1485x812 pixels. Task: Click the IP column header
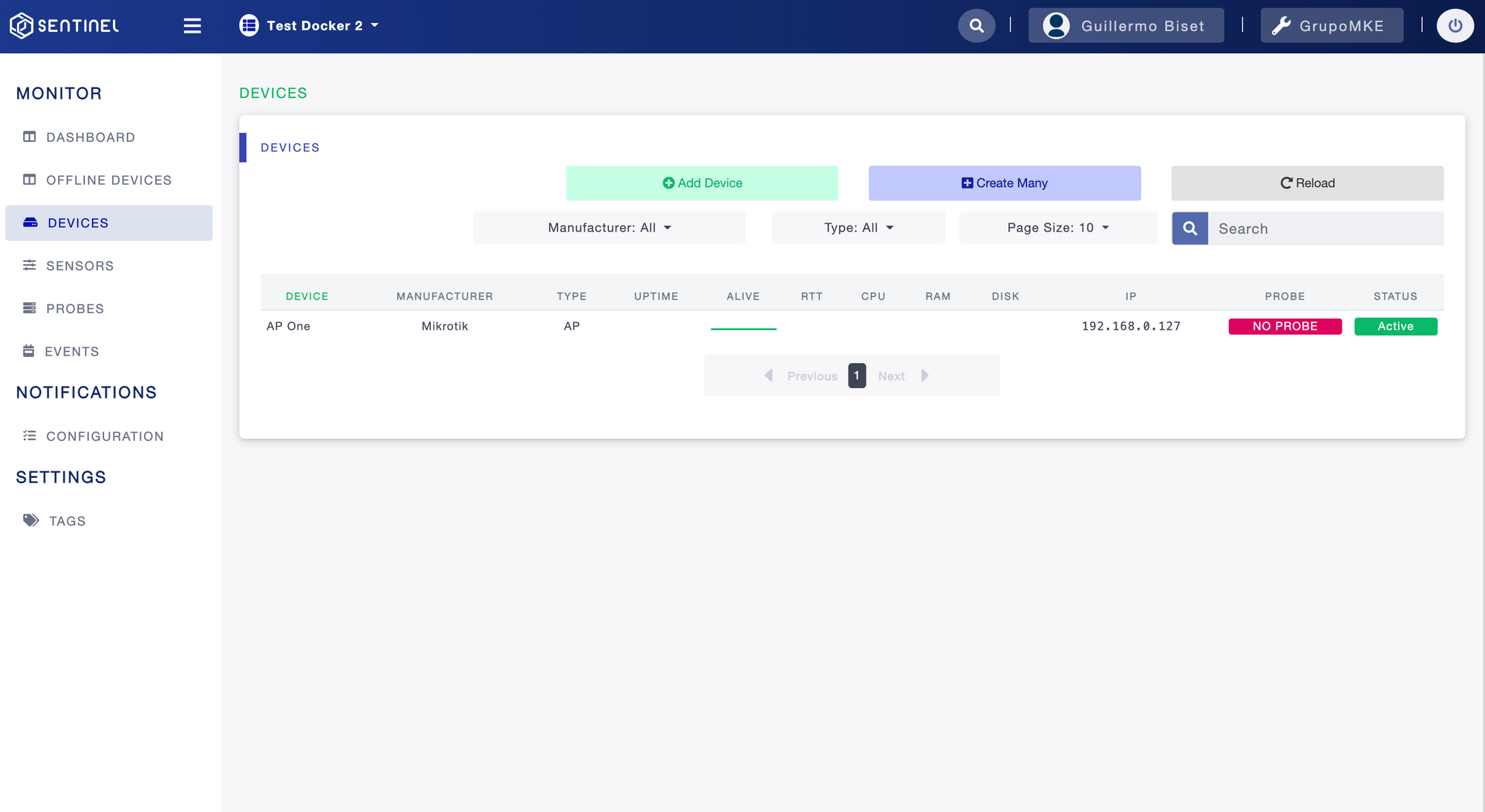1131,296
